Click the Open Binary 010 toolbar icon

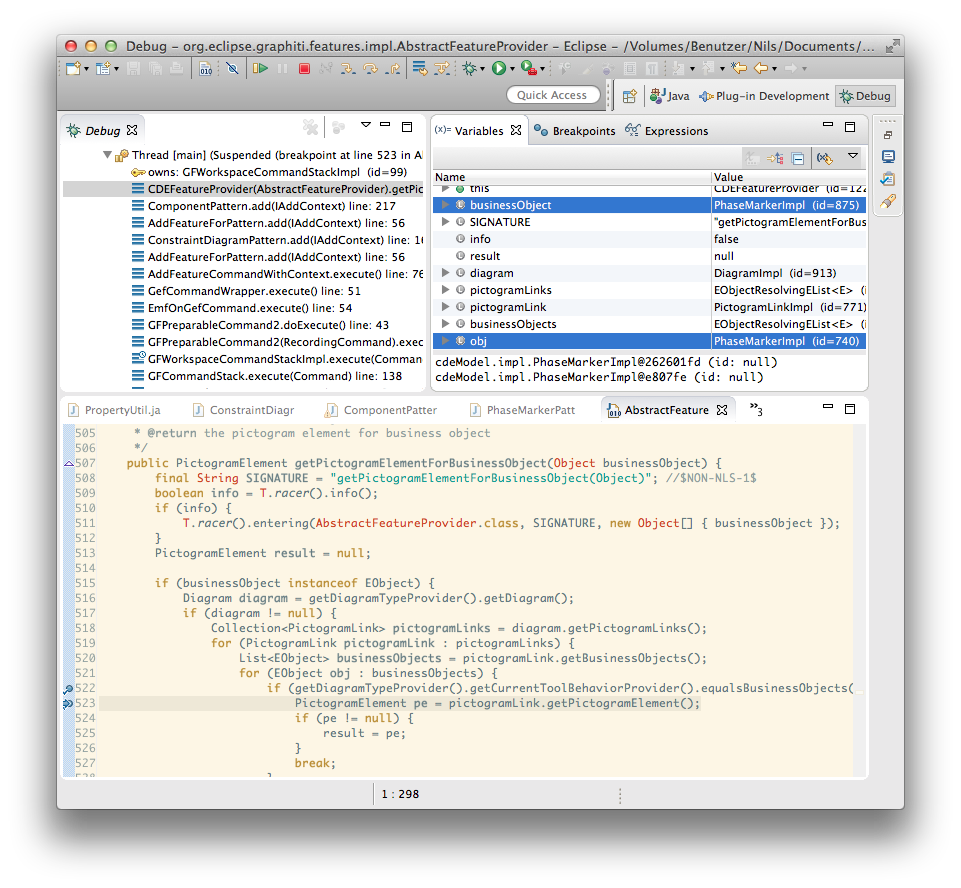tap(206, 69)
